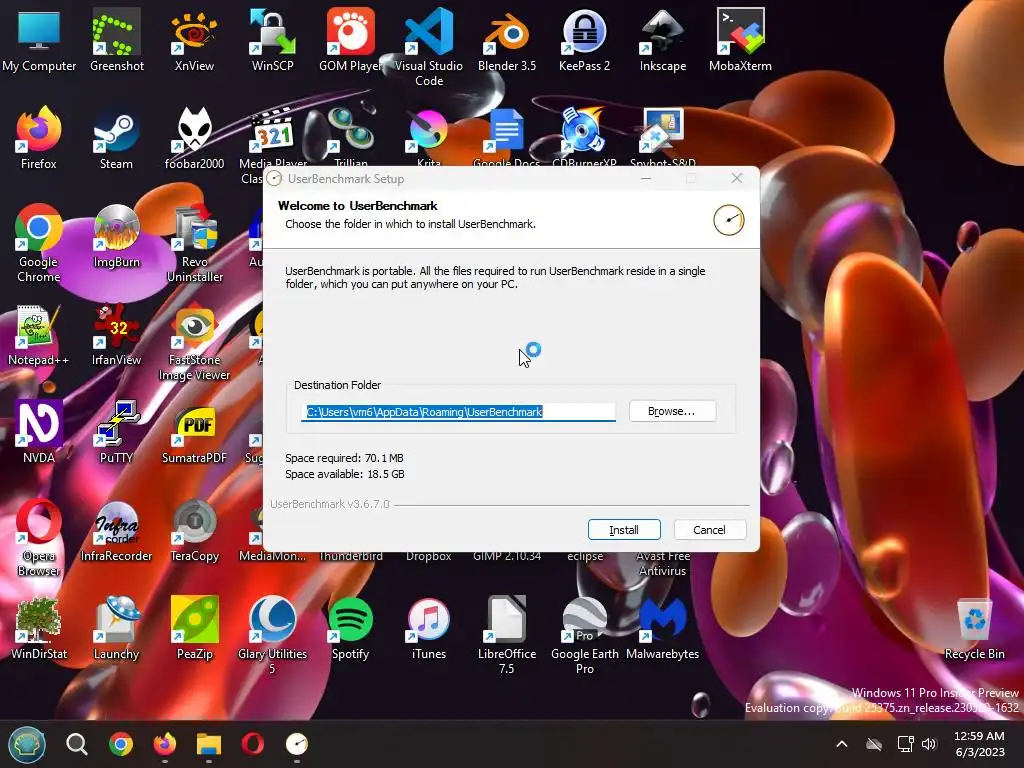Launch Spotify from the desktop
The image size is (1024, 768).
click(x=351, y=628)
